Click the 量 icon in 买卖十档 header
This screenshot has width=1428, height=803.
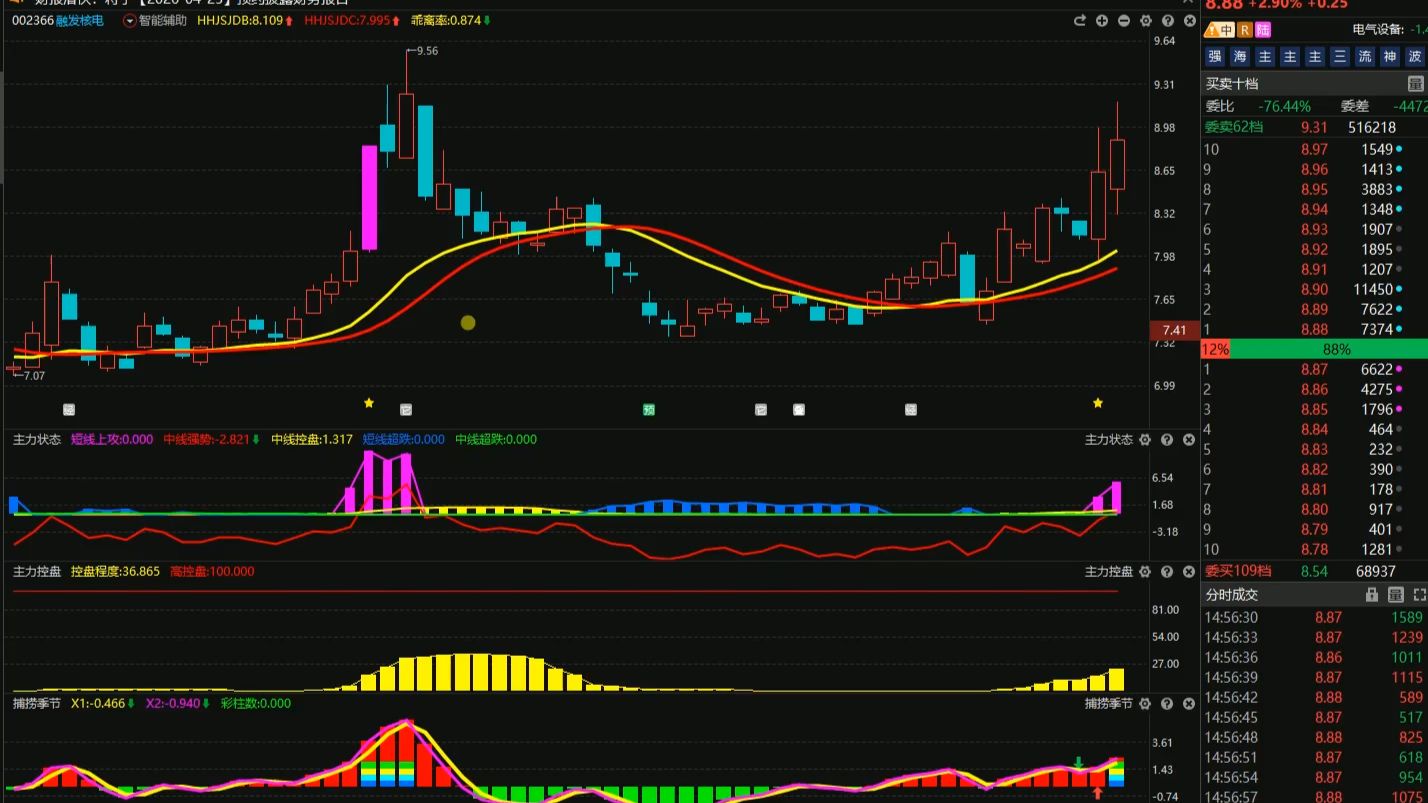coord(1415,84)
